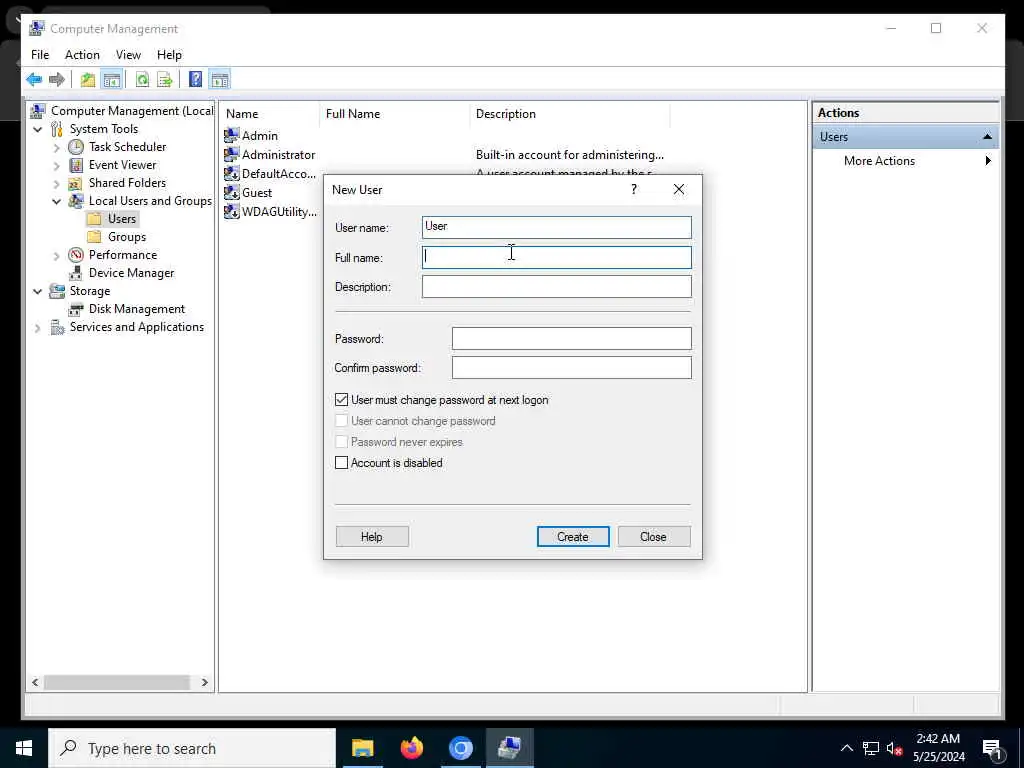Click the Device Manager icon in the tree
The image size is (1024, 768).
click(x=76, y=273)
